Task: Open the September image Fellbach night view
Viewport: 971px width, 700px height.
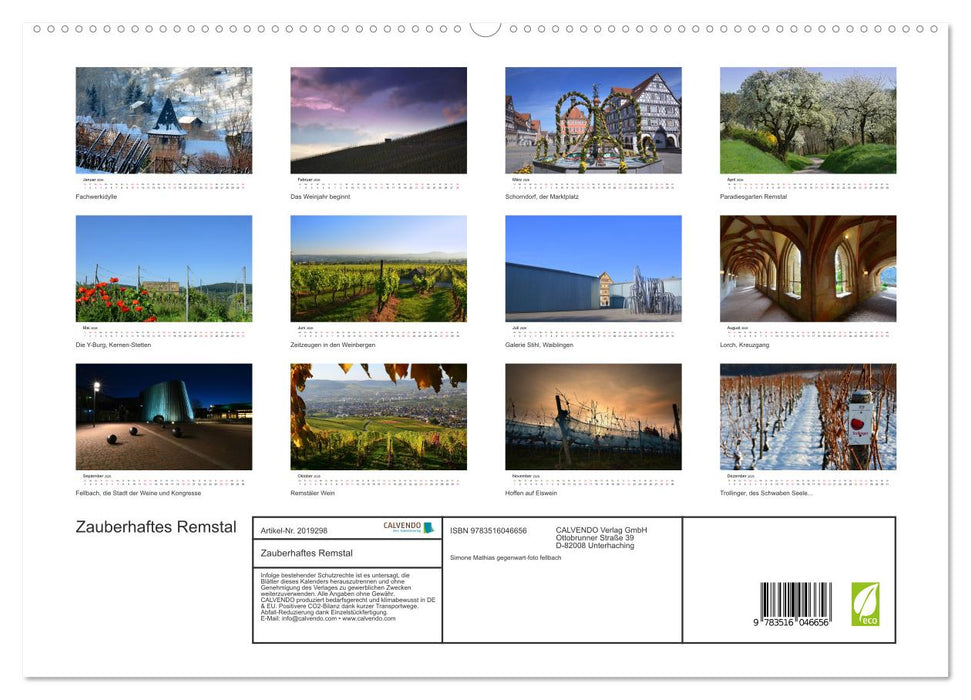Action: 164,417
